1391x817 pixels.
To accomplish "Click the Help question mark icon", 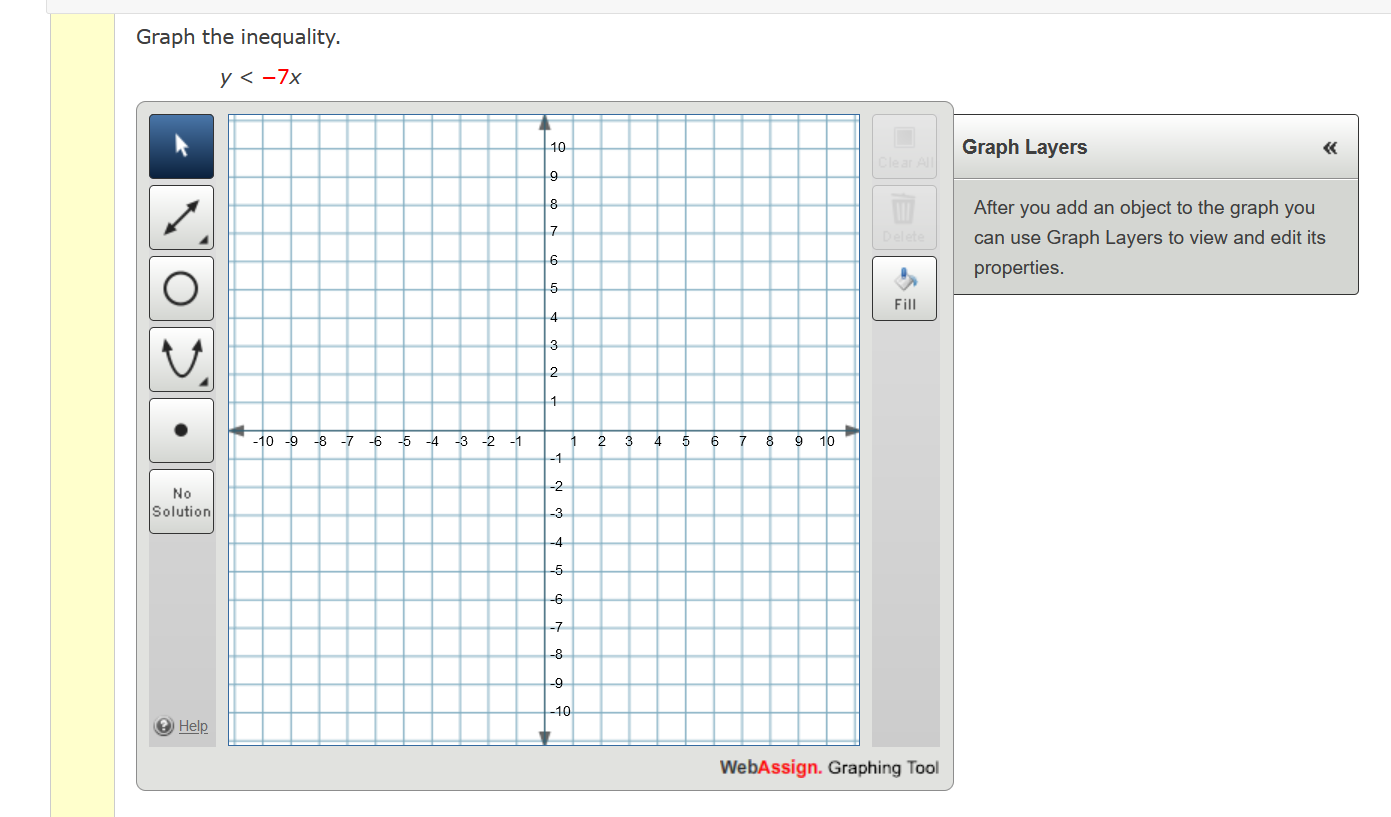I will (164, 726).
